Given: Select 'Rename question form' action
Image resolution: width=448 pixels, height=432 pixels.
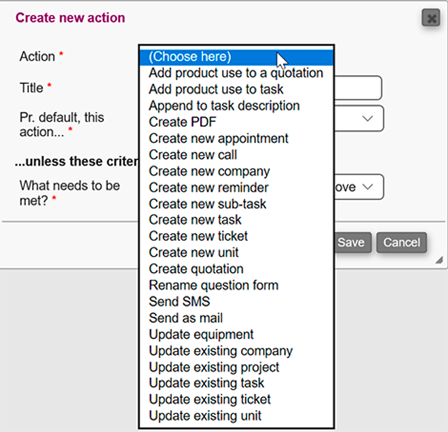Looking at the screenshot, I should [x=236, y=285].
